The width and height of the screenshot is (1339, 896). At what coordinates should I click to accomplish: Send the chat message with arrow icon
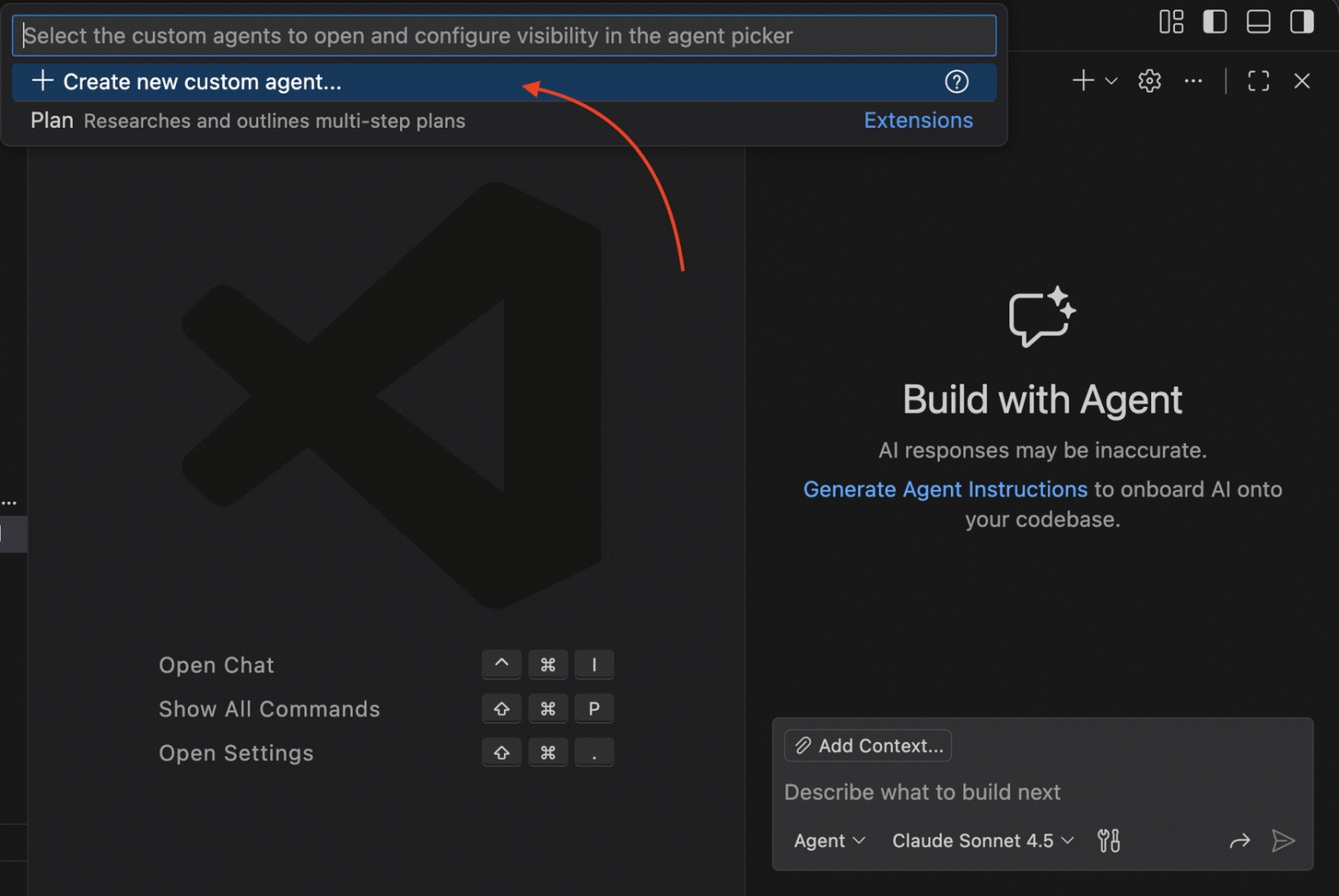1284,841
